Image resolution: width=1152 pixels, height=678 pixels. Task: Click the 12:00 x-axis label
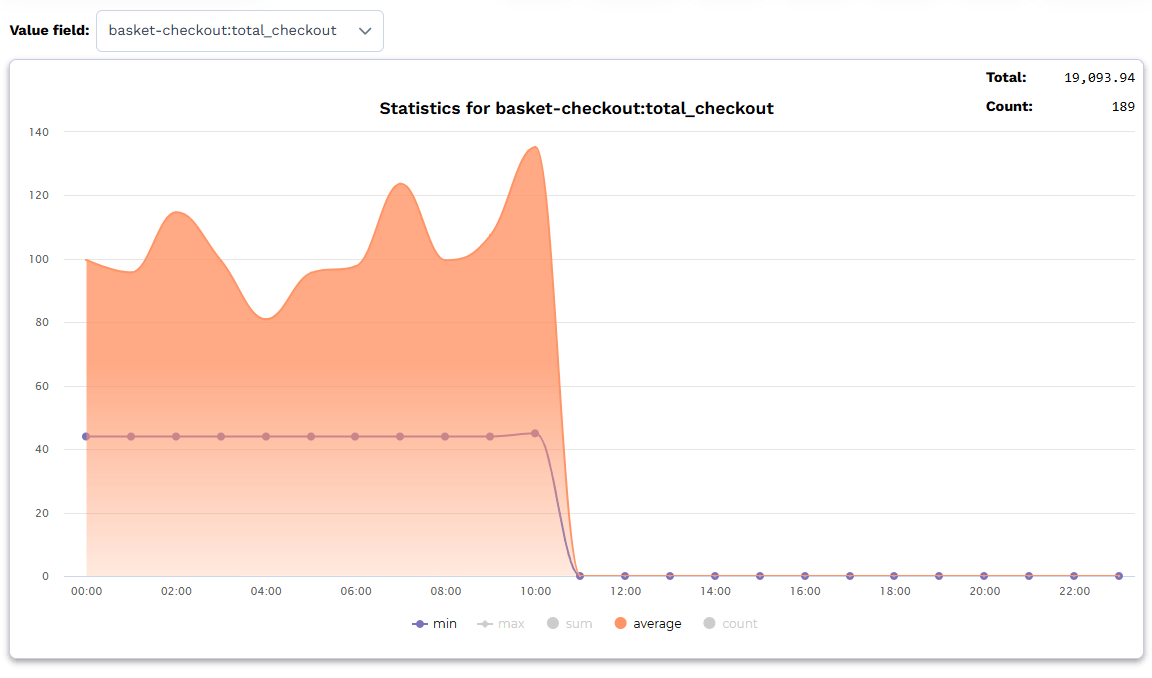coord(625,591)
